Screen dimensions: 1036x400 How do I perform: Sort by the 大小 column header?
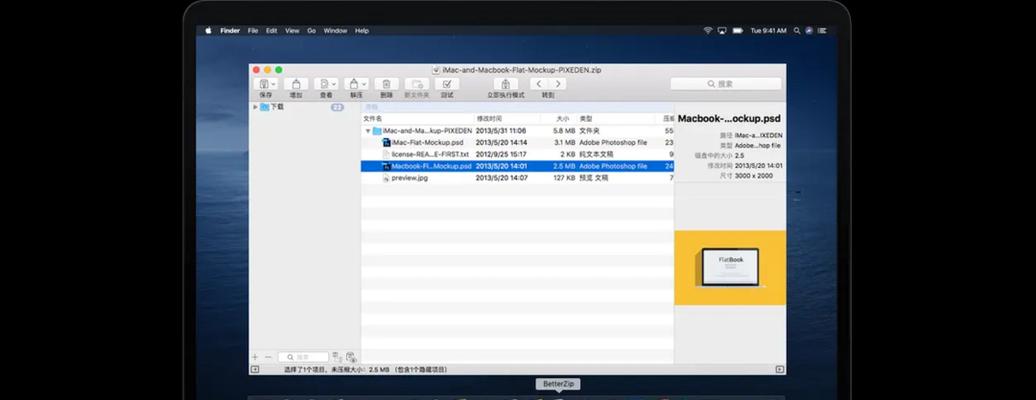[559, 118]
